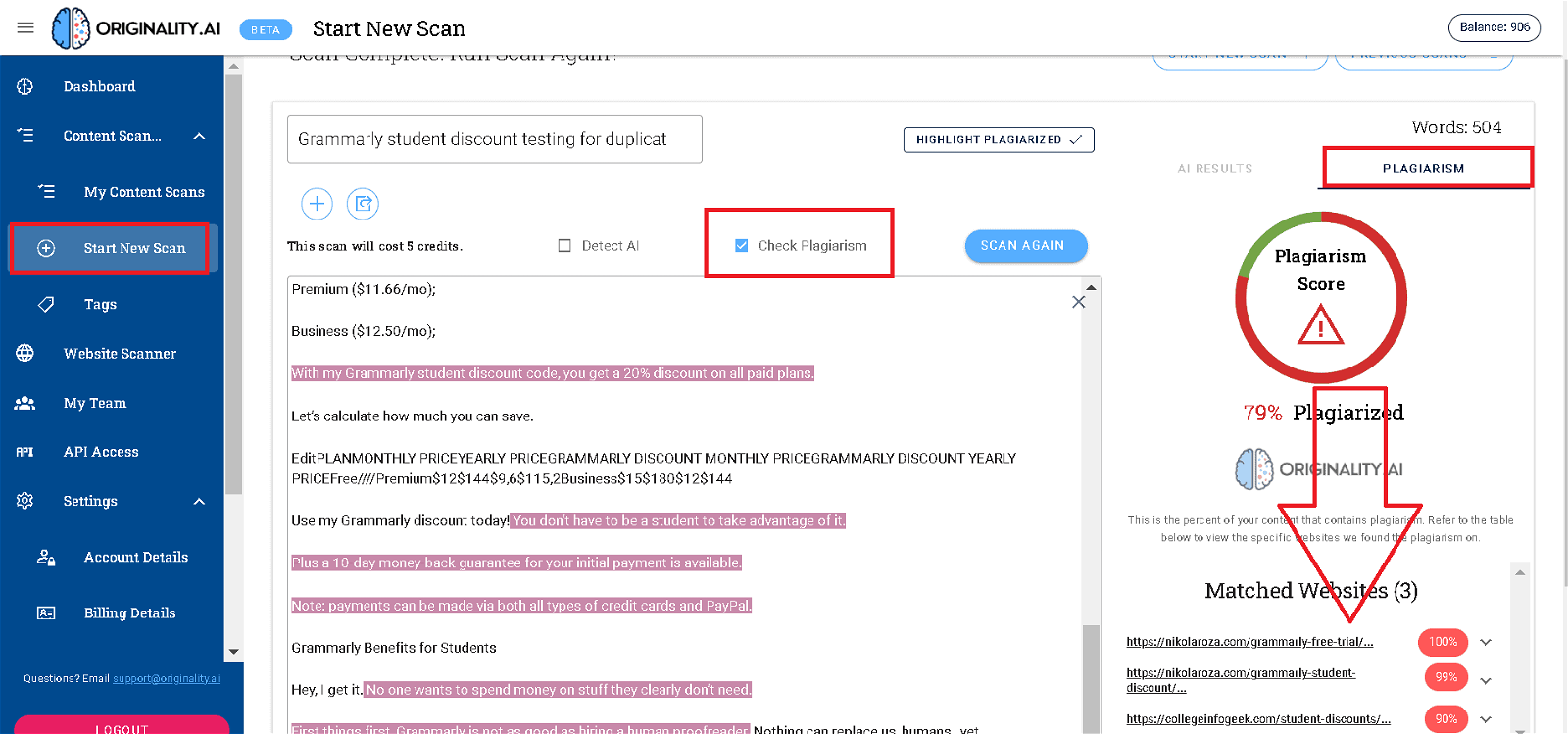Click the 99% match badge
The width and height of the screenshot is (1568, 734).
click(x=1446, y=677)
